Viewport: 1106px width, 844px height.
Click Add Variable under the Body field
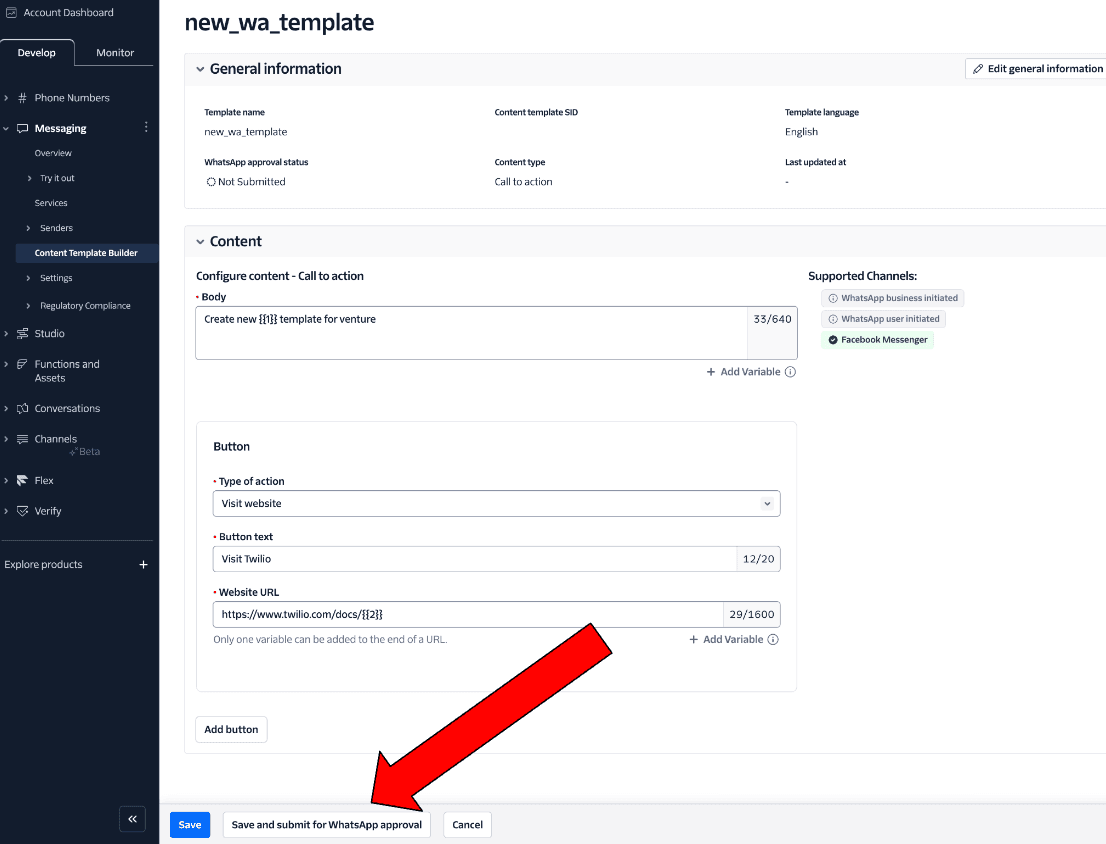[744, 371]
